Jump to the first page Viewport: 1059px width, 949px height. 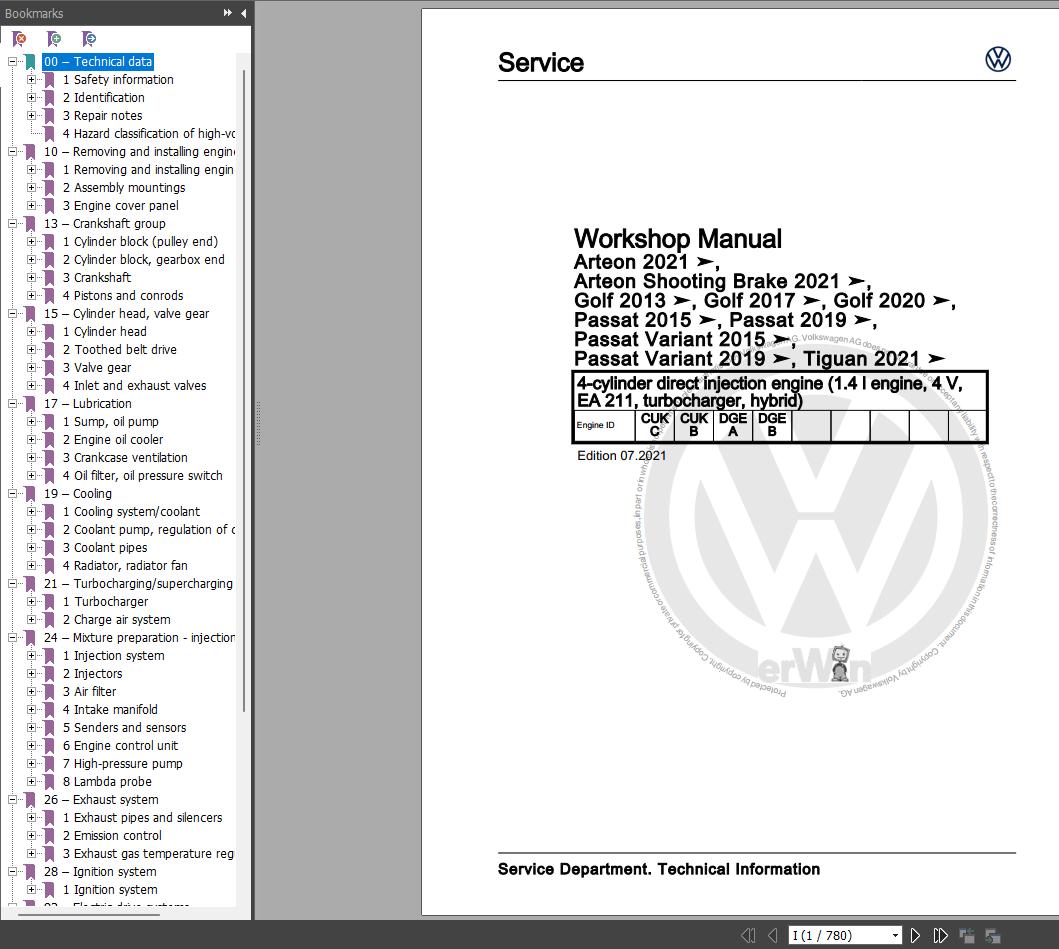pos(748,935)
